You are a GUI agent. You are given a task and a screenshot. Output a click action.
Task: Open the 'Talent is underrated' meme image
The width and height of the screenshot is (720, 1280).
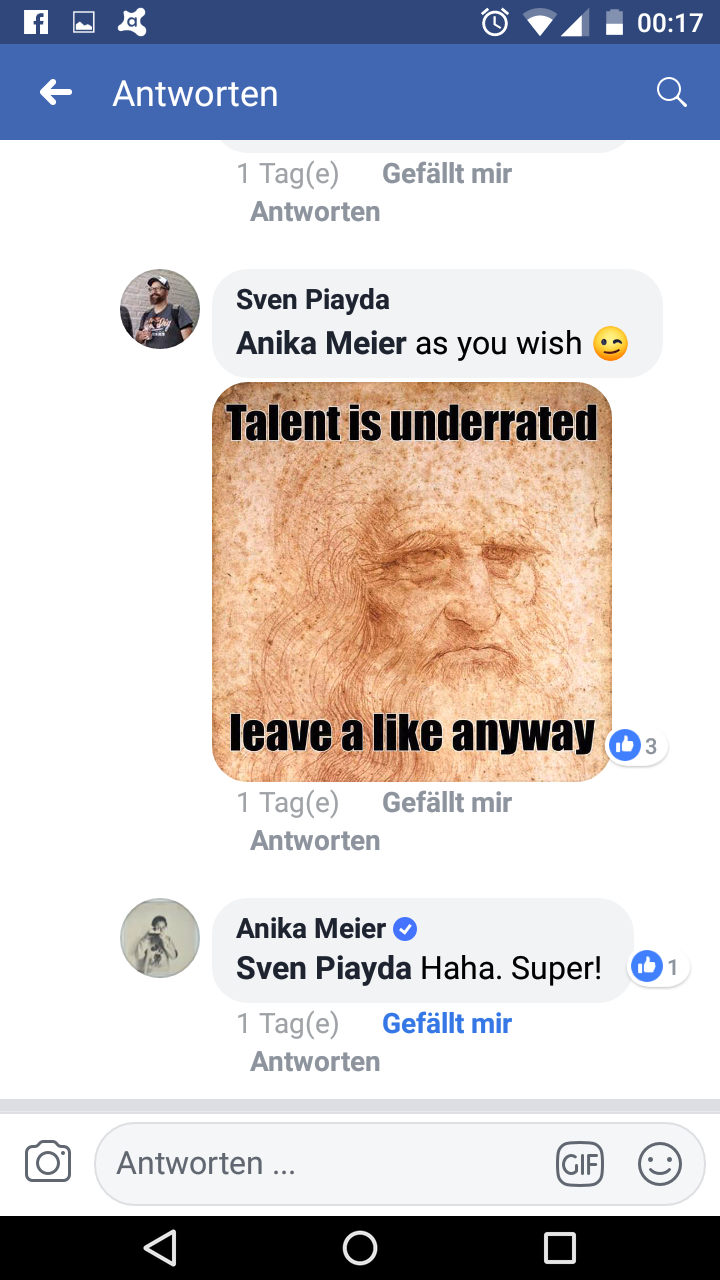(x=411, y=581)
